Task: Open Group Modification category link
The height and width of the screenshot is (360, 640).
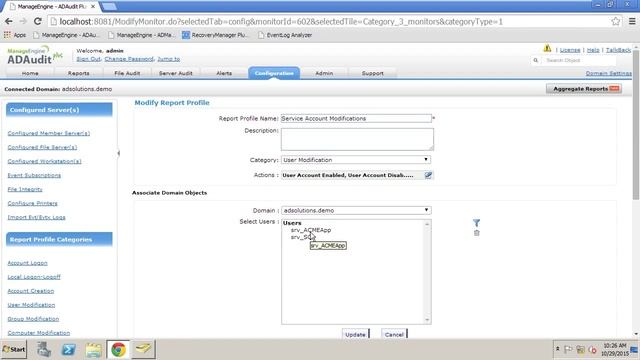Action: point(33,319)
